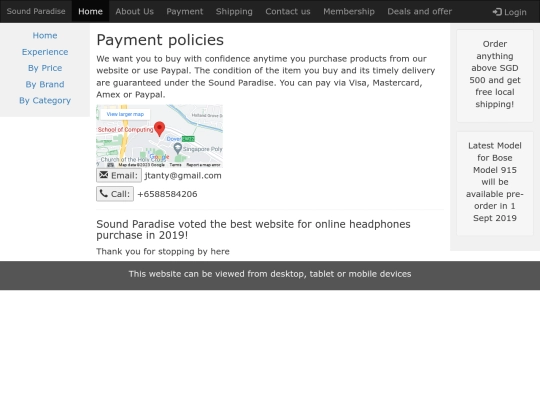540x405 pixels.
Task: Click the envelope icon on Email button
Action: [x=103, y=175]
